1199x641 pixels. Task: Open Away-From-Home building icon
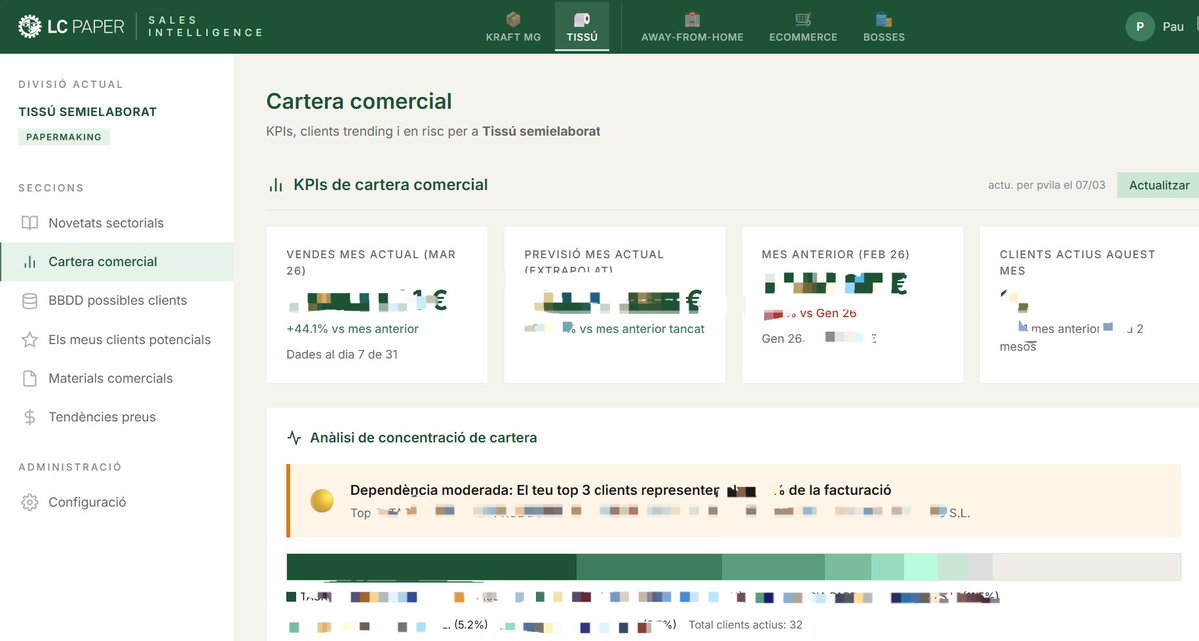pyautogui.click(x=692, y=19)
